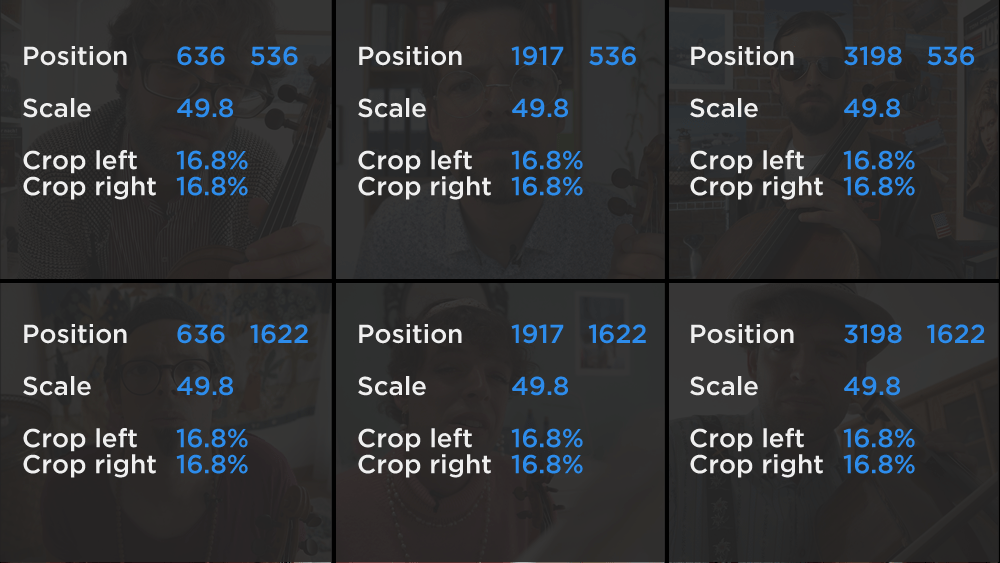The width and height of the screenshot is (1000, 563).
Task: Select Y value 1622 next to 1917
Action: click(617, 335)
